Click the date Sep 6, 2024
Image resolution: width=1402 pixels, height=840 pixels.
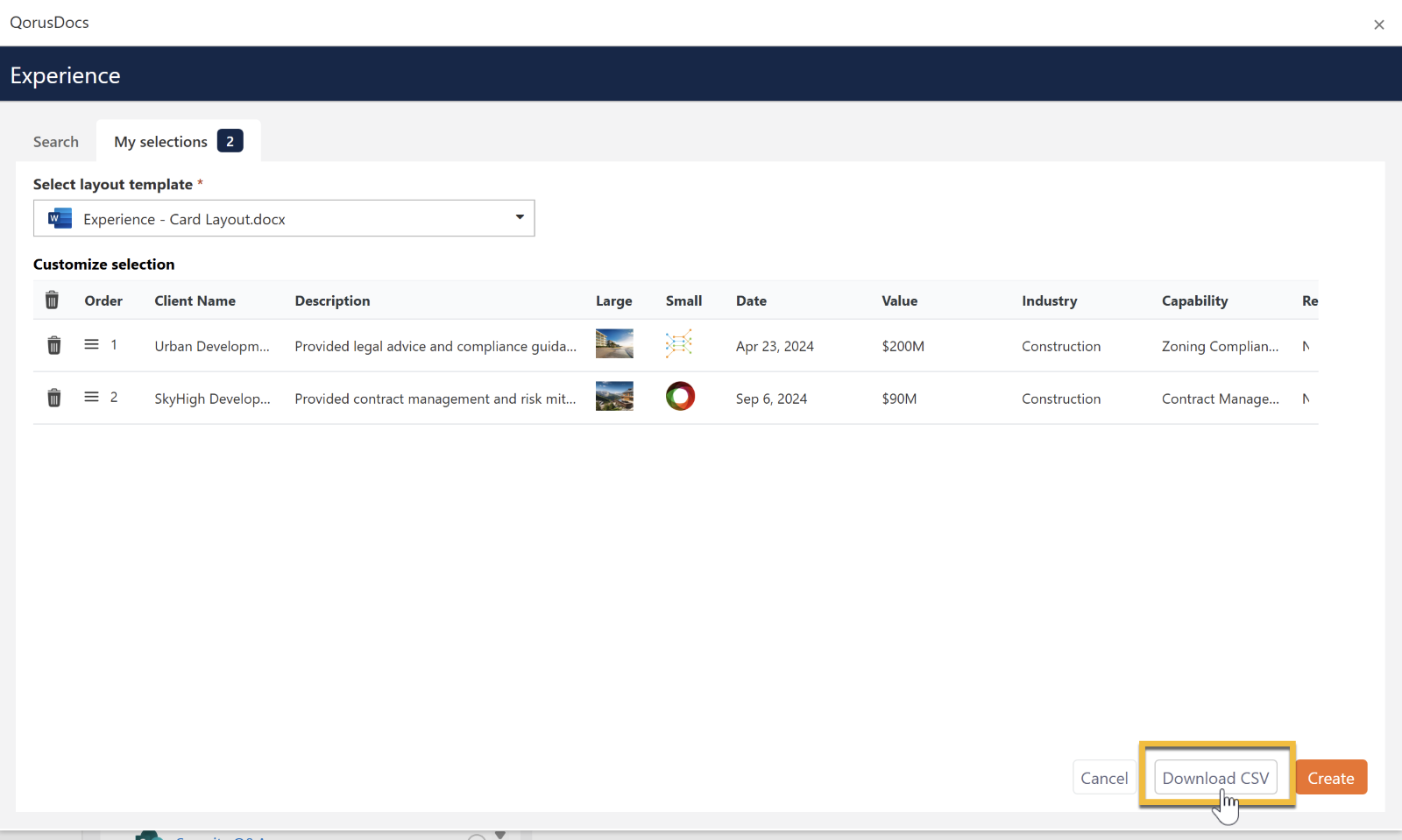(771, 399)
